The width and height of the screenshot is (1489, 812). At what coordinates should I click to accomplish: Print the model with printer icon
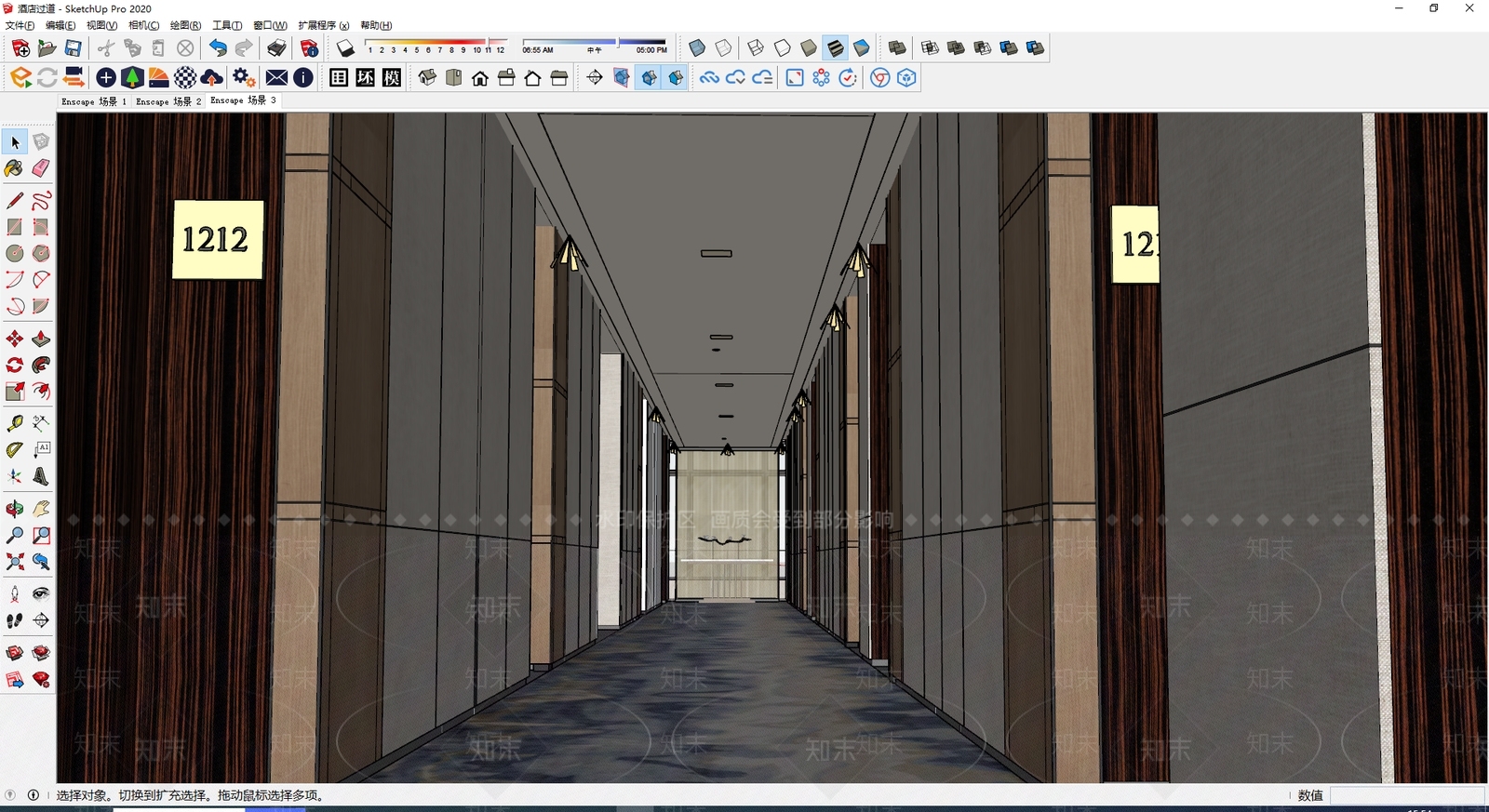pyautogui.click(x=276, y=48)
